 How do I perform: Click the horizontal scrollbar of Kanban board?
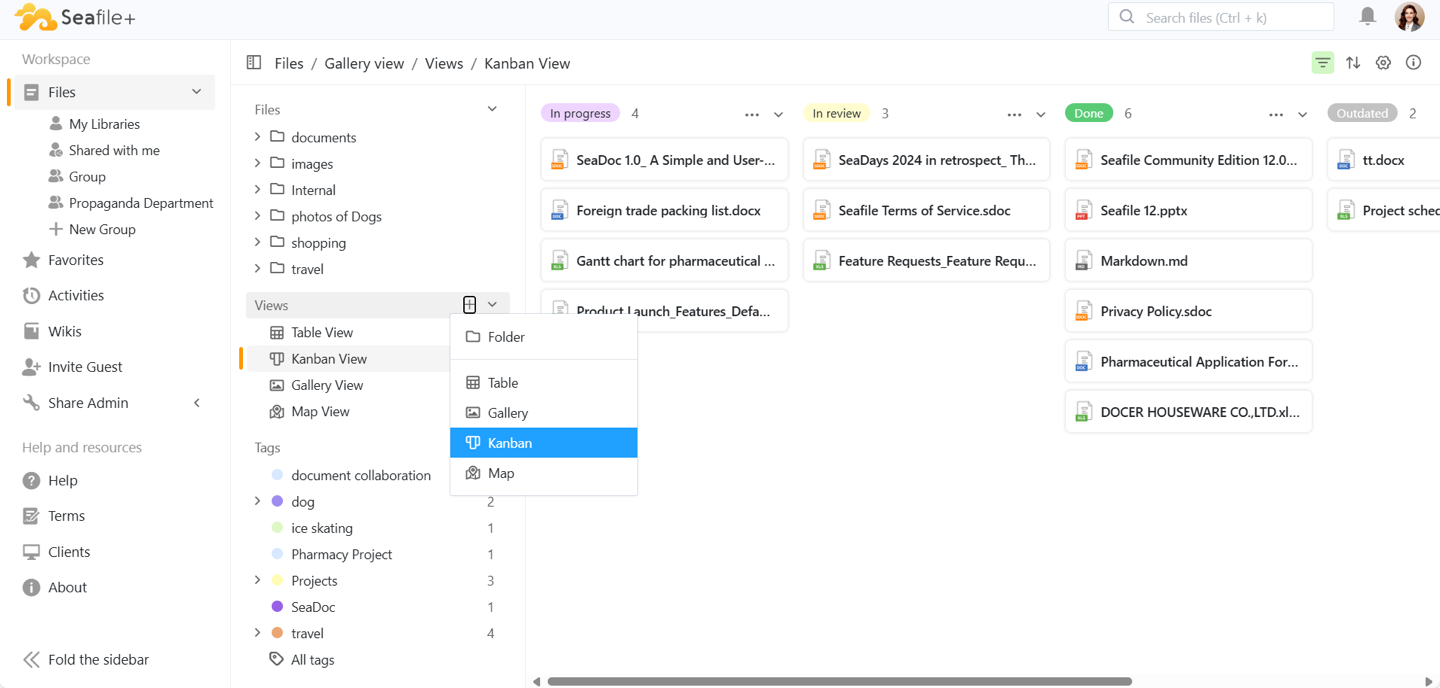click(x=840, y=681)
